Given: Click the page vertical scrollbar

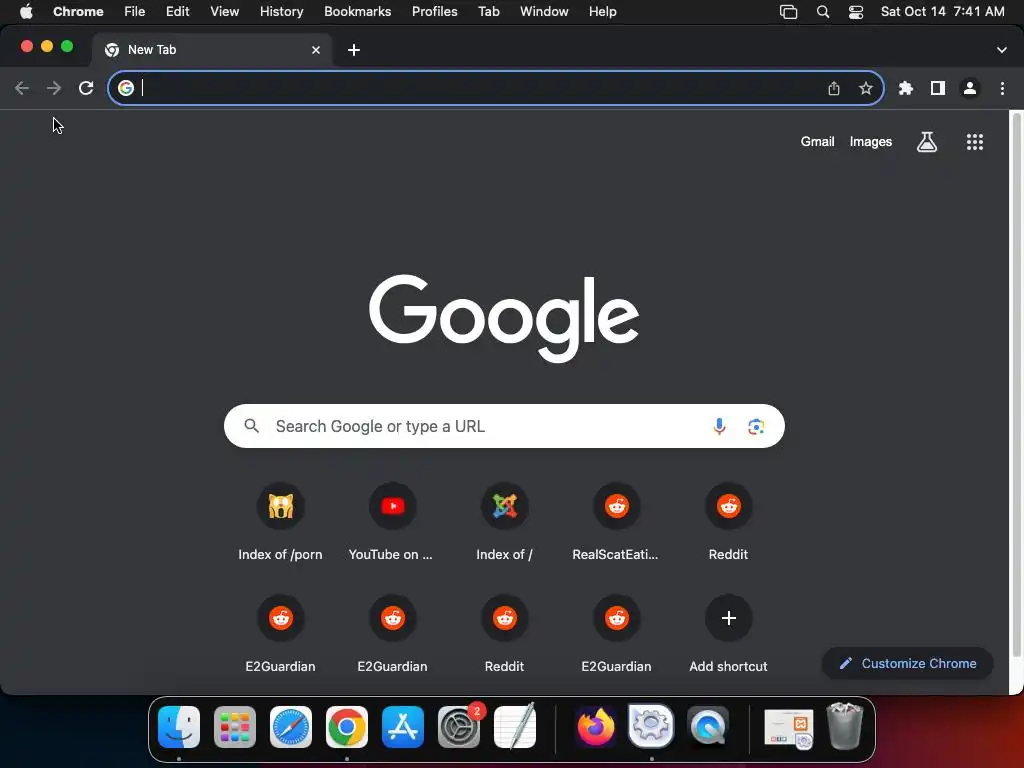Looking at the screenshot, I should tap(1016, 385).
